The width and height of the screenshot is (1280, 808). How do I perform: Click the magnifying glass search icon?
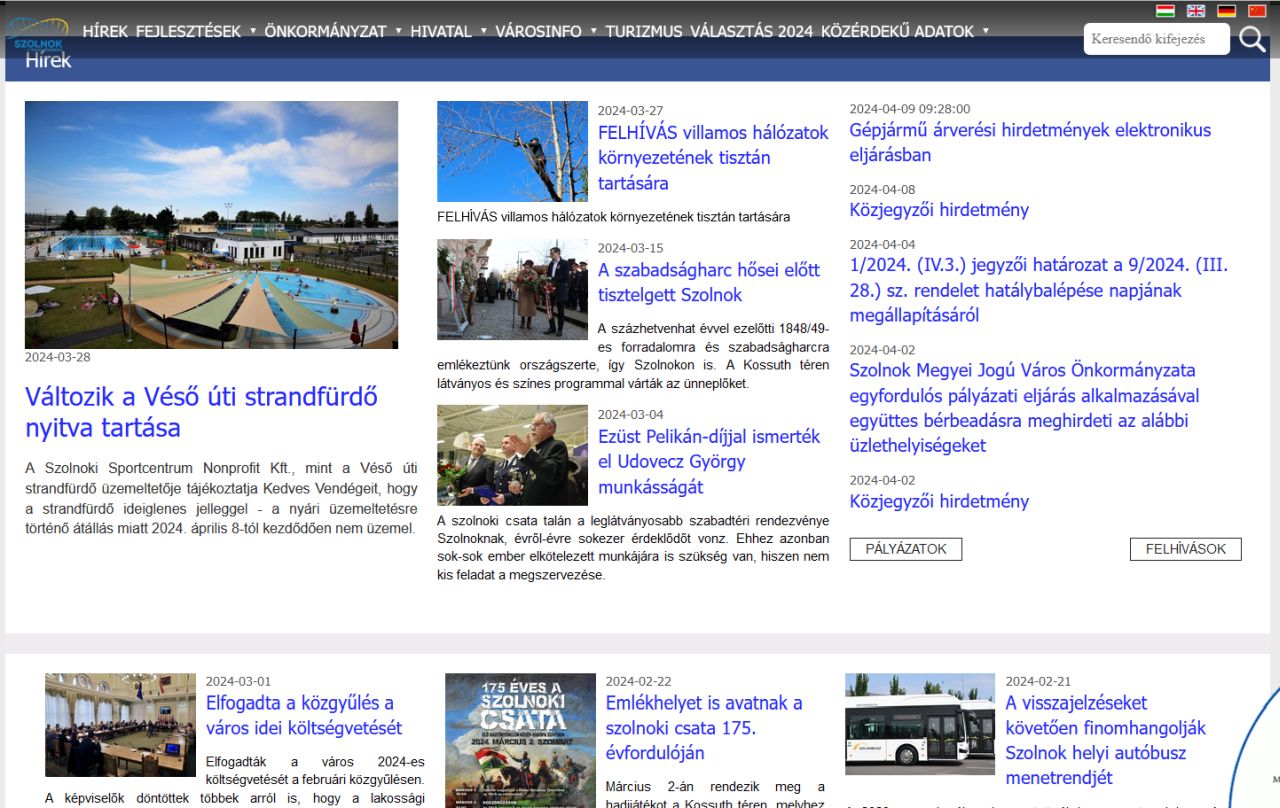(x=1252, y=39)
